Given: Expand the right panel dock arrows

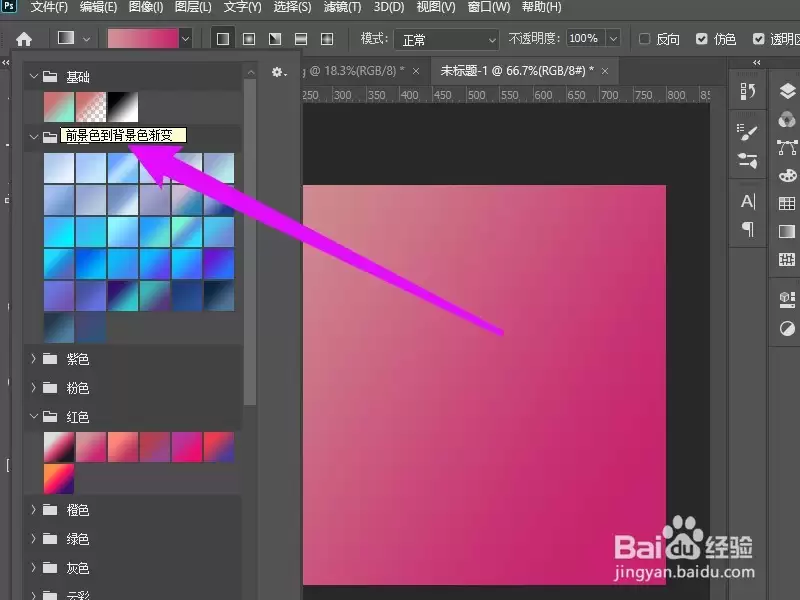Looking at the screenshot, I should pyautogui.click(x=757, y=62).
